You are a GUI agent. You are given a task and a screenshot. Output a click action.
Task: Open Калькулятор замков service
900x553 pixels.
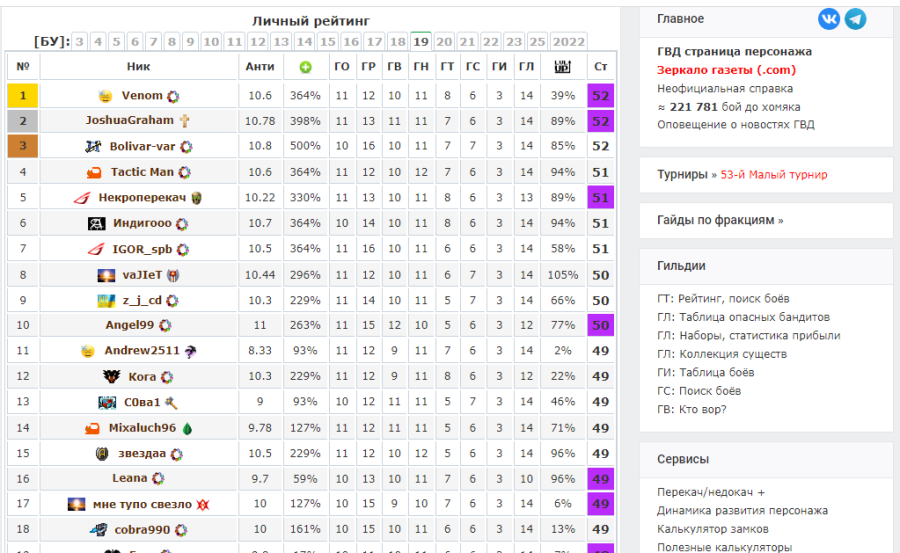(712, 529)
